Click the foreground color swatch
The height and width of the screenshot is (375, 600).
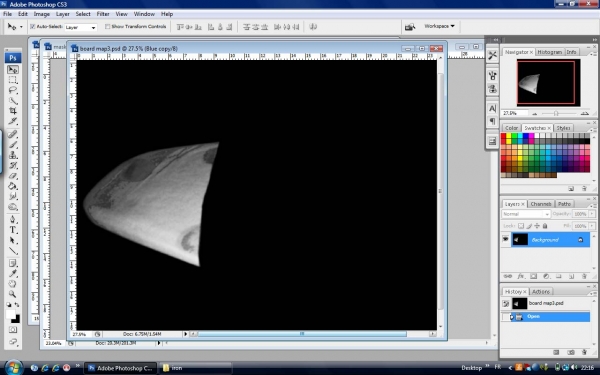click(10, 315)
